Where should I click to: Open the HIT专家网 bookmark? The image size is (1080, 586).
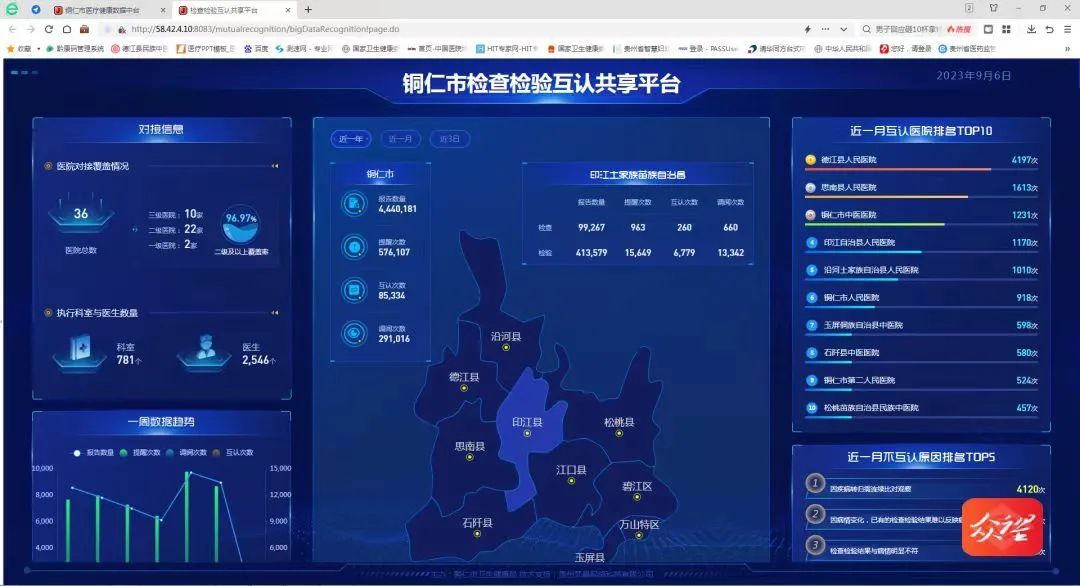(x=506, y=49)
